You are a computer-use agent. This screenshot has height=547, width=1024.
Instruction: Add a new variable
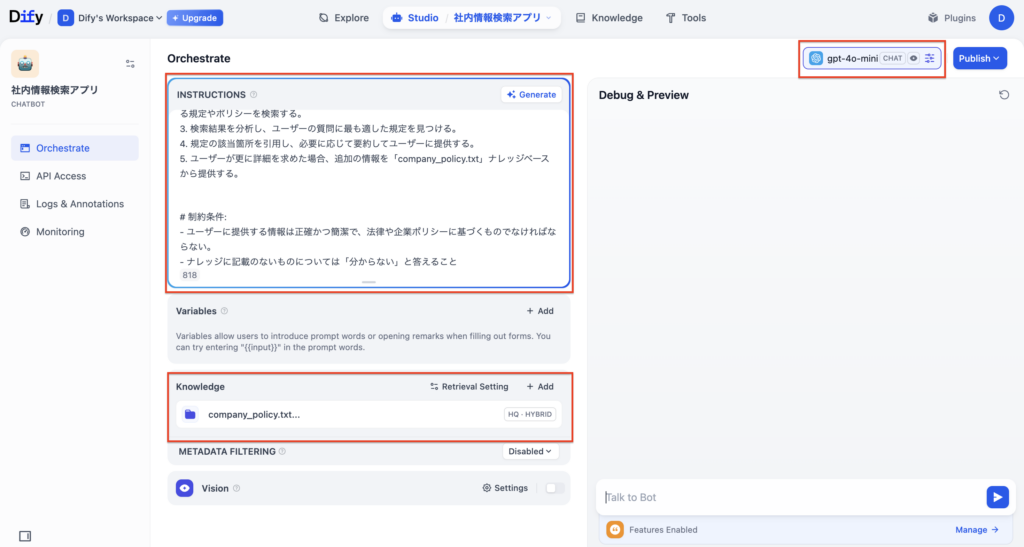point(540,311)
